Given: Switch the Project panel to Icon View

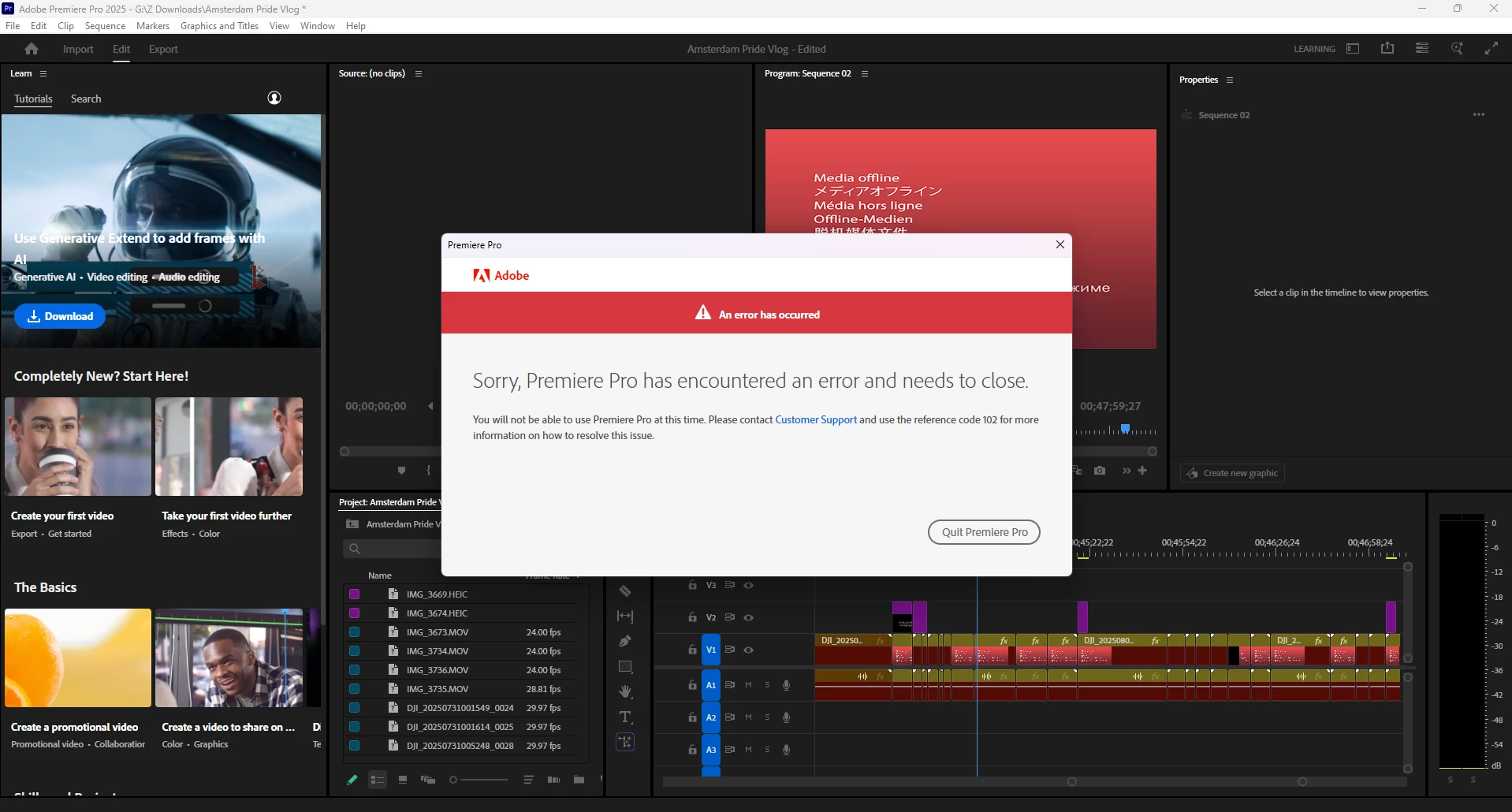Looking at the screenshot, I should click(x=403, y=780).
